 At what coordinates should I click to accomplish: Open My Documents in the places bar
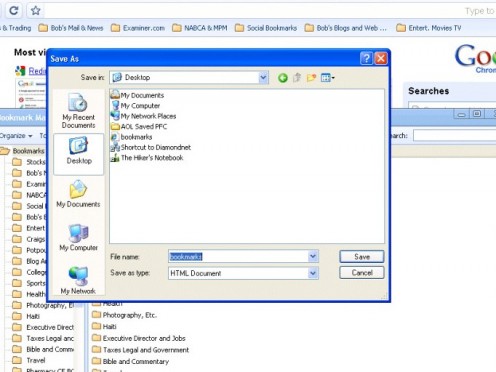(x=78, y=194)
